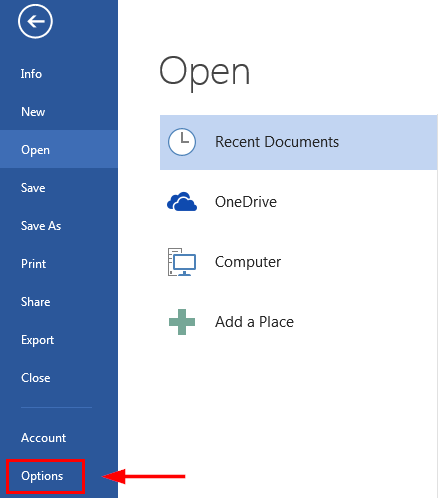Select the Recent Documents text label
Image resolution: width=442 pixels, height=498 pixels.
pos(277,142)
